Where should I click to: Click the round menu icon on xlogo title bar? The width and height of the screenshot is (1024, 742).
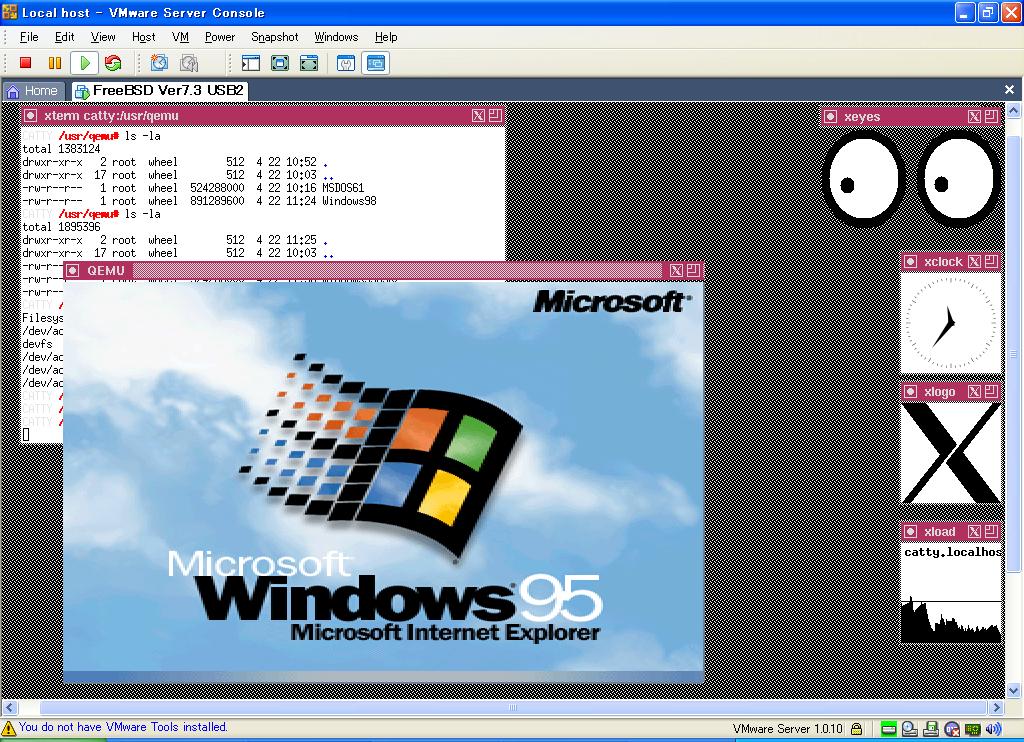910,391
